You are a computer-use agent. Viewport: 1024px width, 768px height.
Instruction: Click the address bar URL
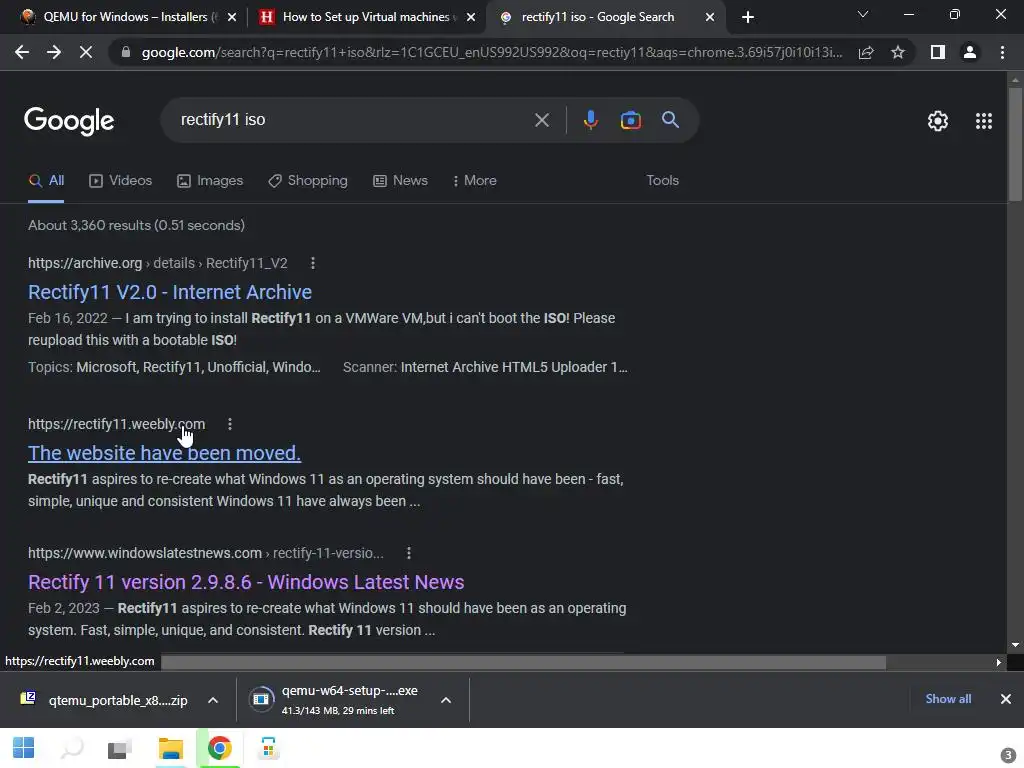491,52
